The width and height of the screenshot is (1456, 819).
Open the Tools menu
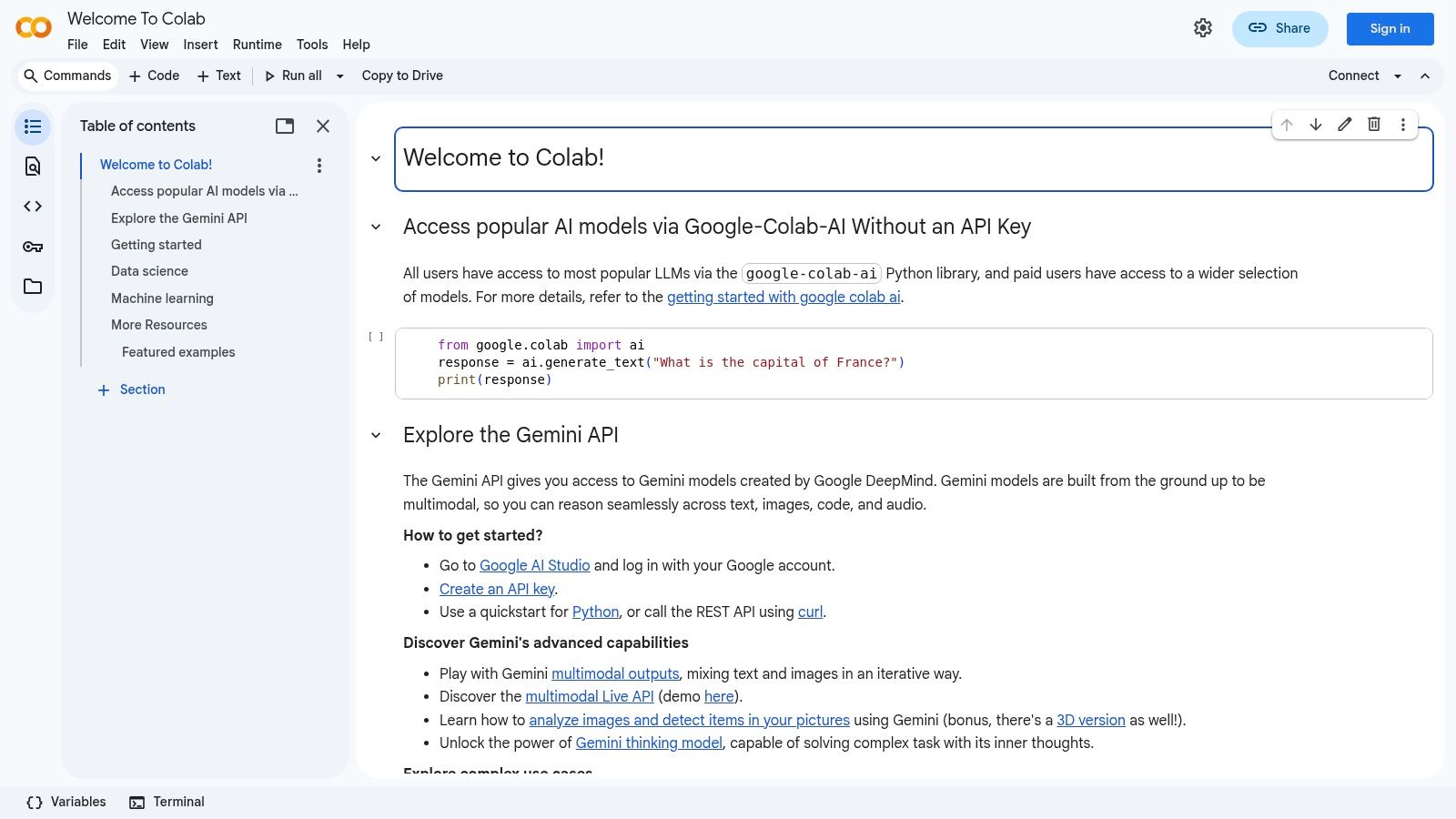312,45
